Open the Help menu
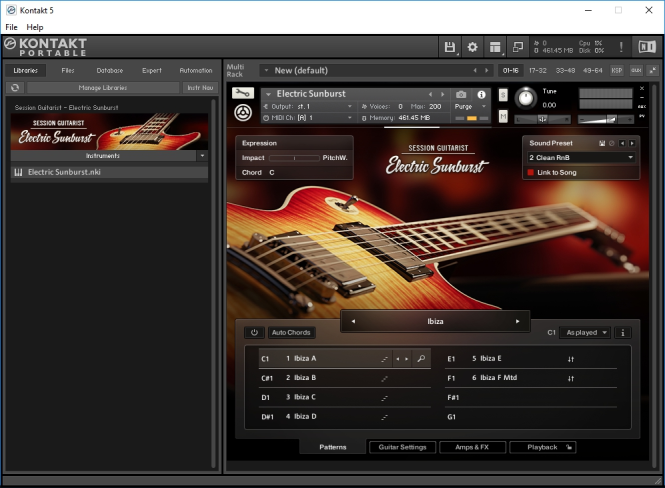This screenshot has width=665, height=488. pyautogui.click(x=35, y=27)
